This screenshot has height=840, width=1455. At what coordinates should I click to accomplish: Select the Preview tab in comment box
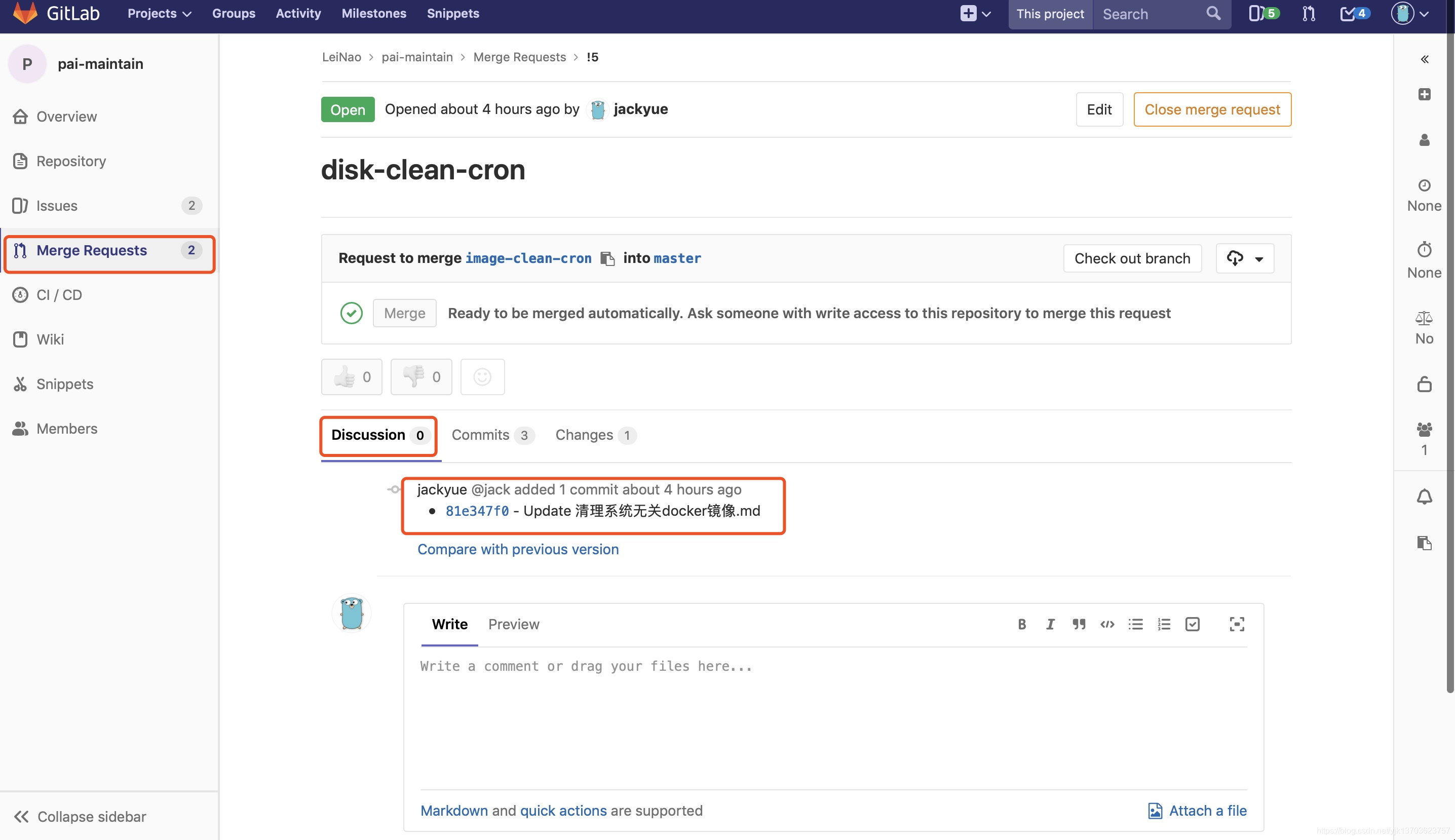514,624
